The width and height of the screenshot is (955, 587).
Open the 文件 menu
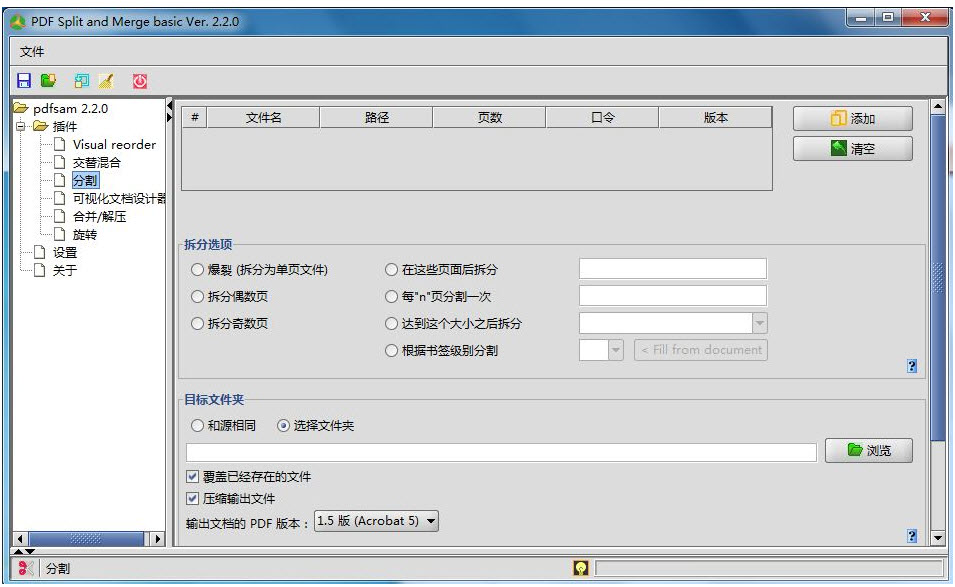click(32, 52)
